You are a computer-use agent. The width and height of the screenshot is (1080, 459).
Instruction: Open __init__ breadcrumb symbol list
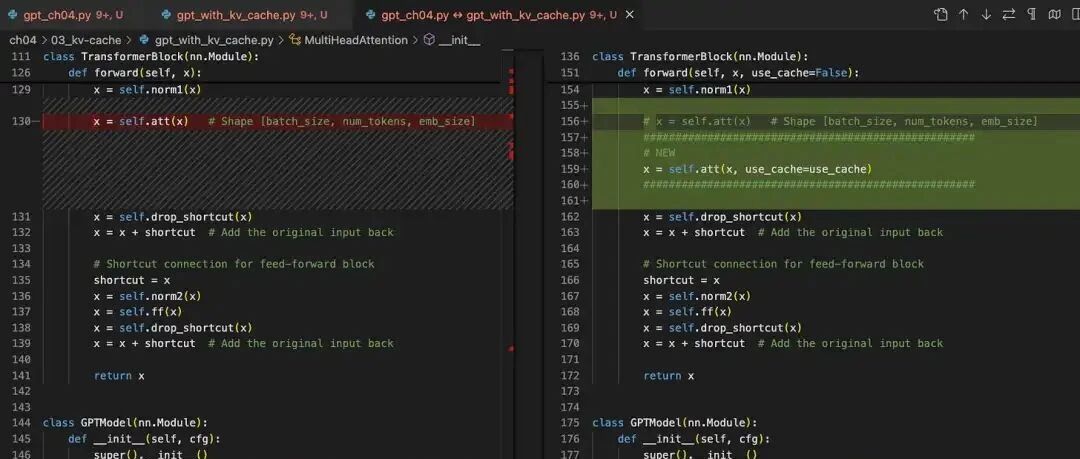pyautogui.click(x=459, y=40)
